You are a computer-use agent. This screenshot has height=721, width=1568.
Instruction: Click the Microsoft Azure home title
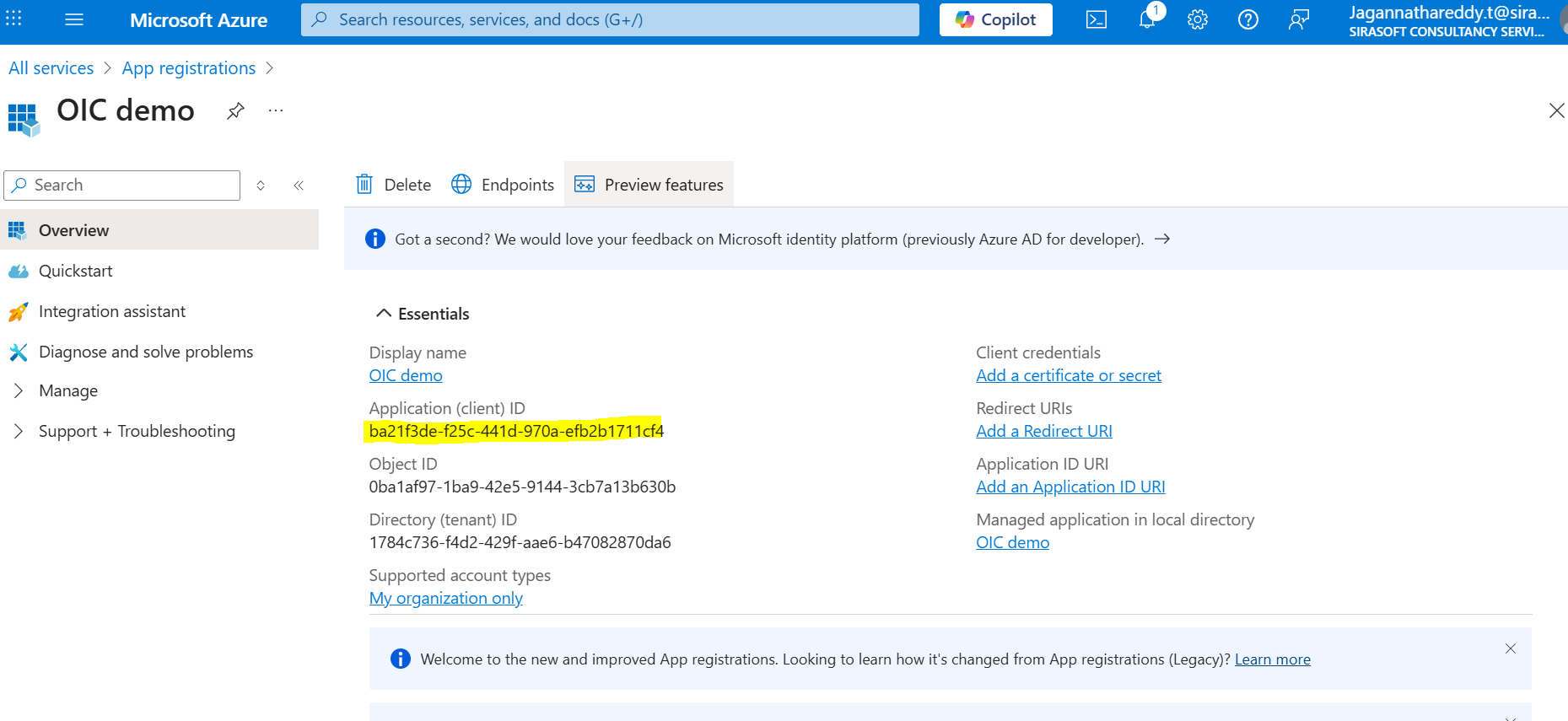point(198,19)
